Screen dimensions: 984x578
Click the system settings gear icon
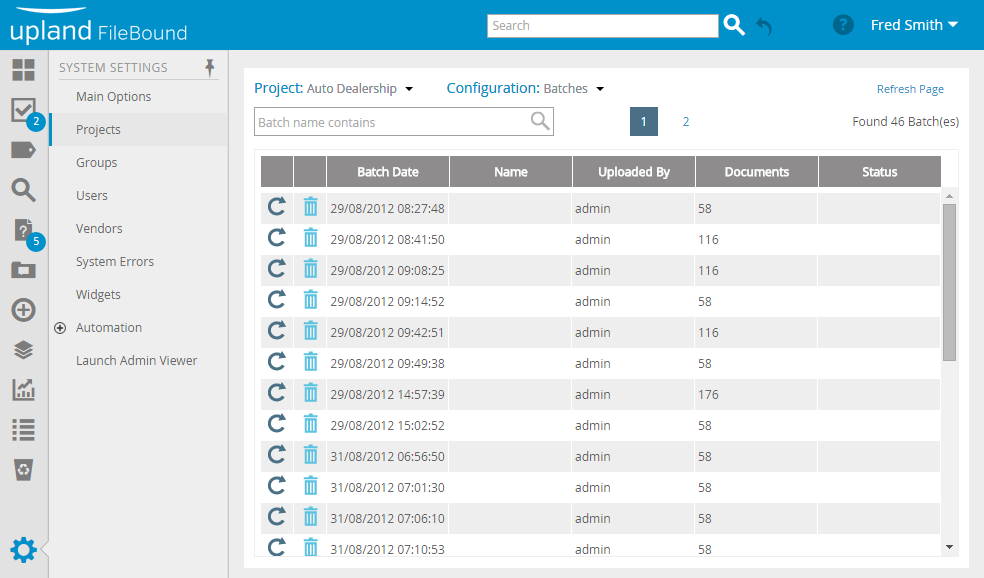23,549
